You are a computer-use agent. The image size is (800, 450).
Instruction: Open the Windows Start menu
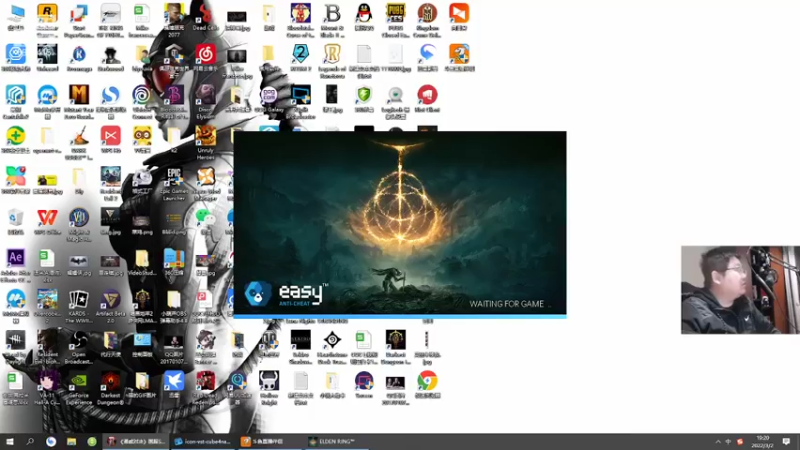10,441
